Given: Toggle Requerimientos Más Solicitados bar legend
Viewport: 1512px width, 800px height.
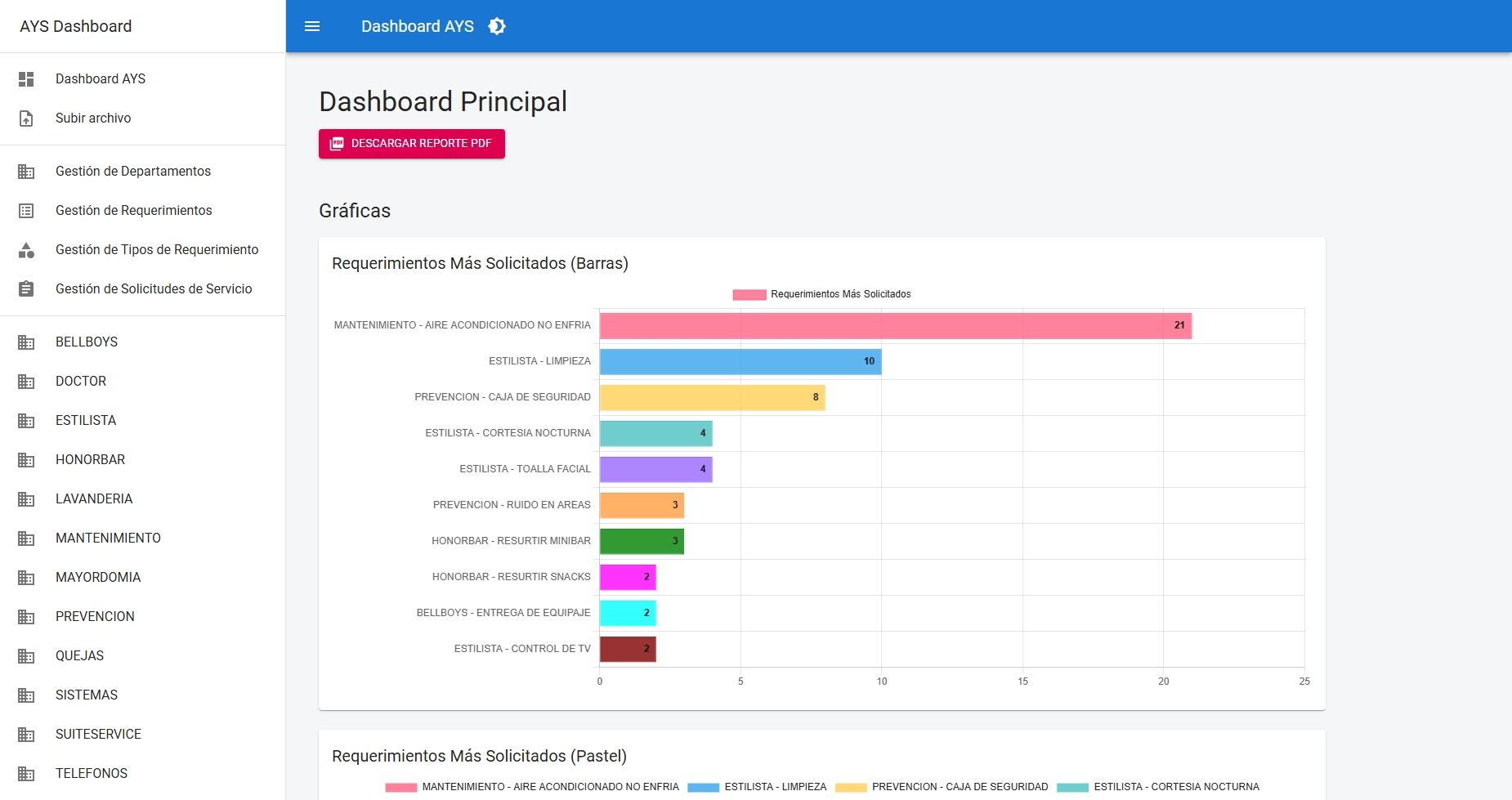Looking at the screenshot, I should tap(821, 294).
